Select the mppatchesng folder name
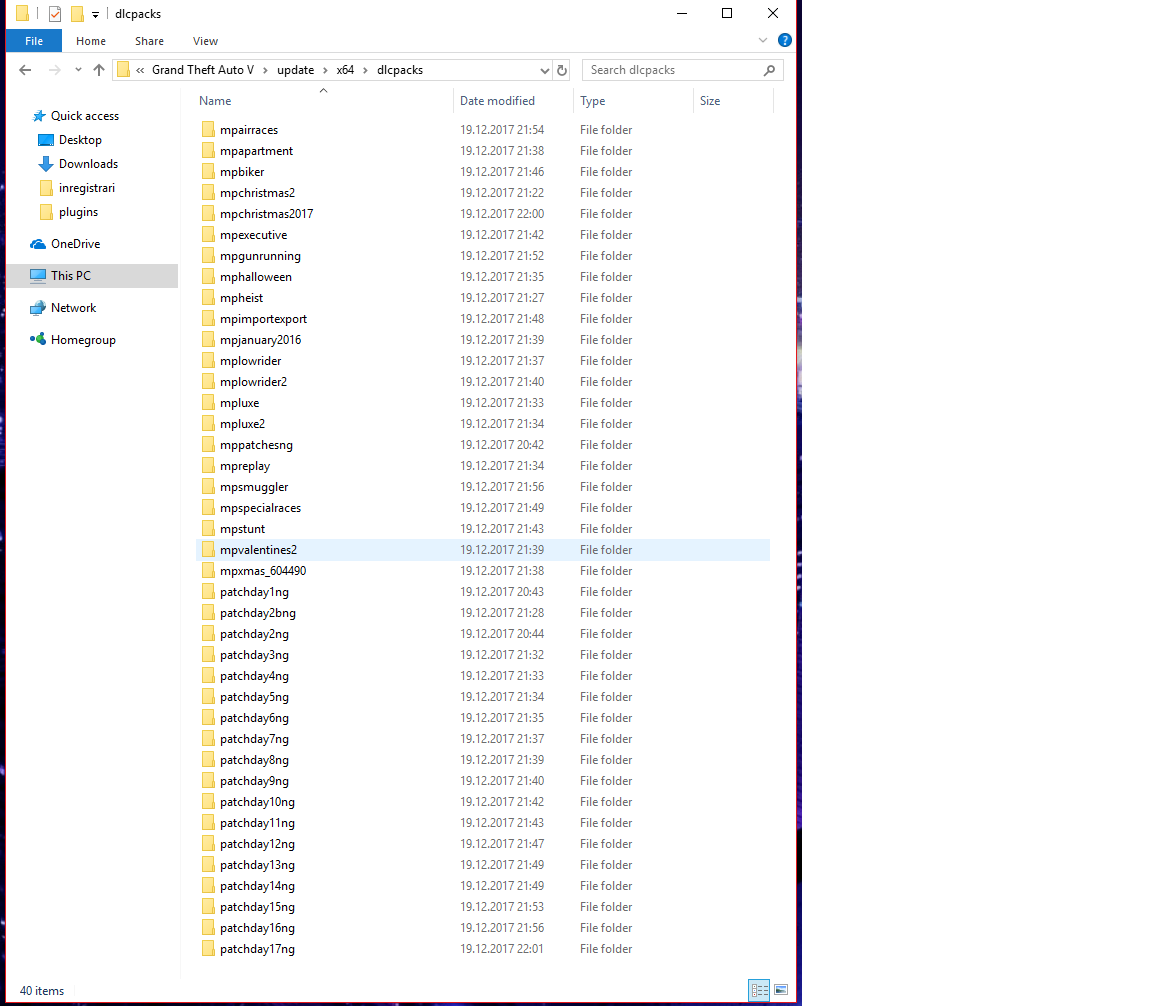This screenshot has width=1152, height=1006. click(x=256, y=445)
